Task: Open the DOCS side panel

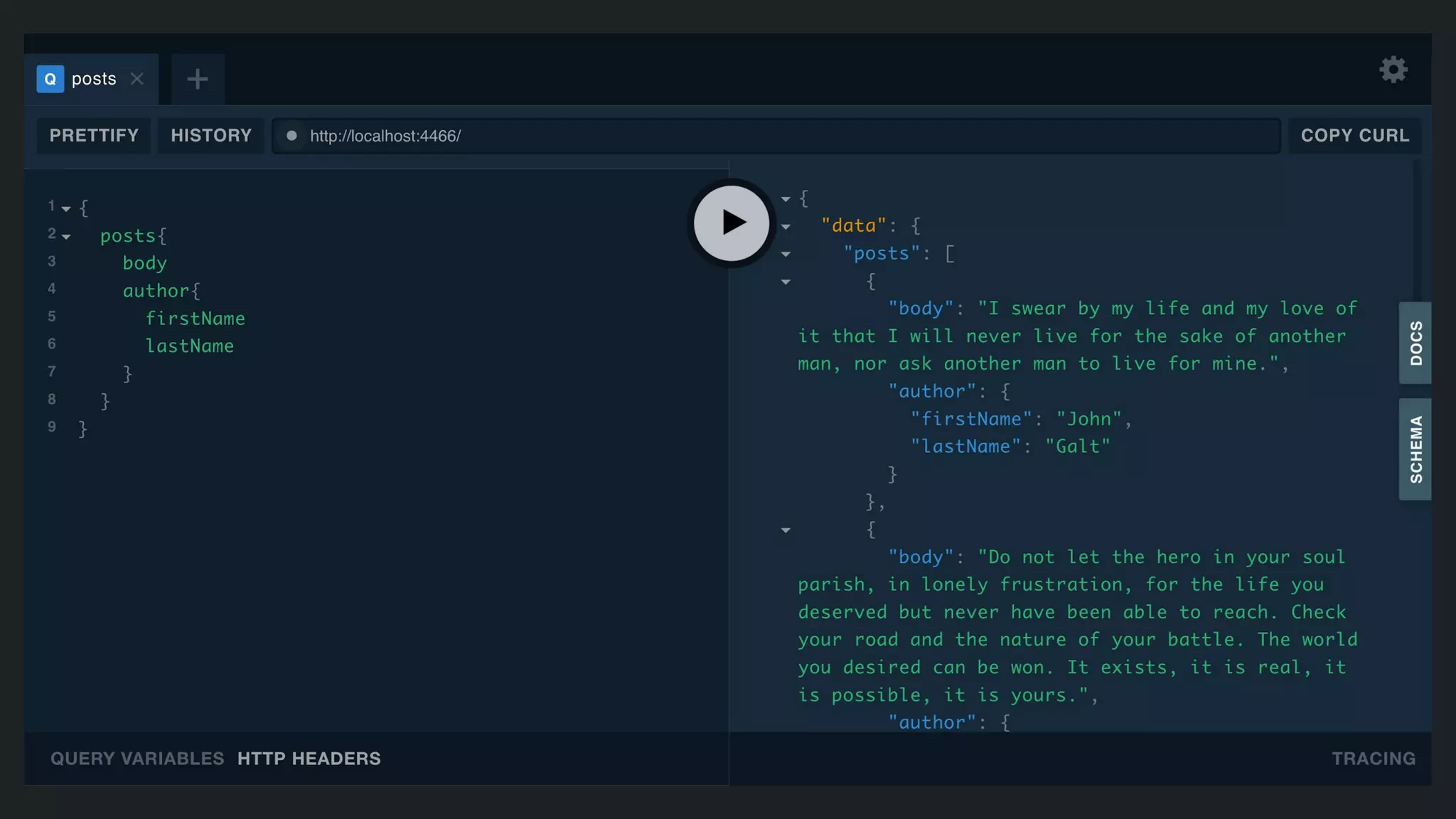Action: [1415, 343]
